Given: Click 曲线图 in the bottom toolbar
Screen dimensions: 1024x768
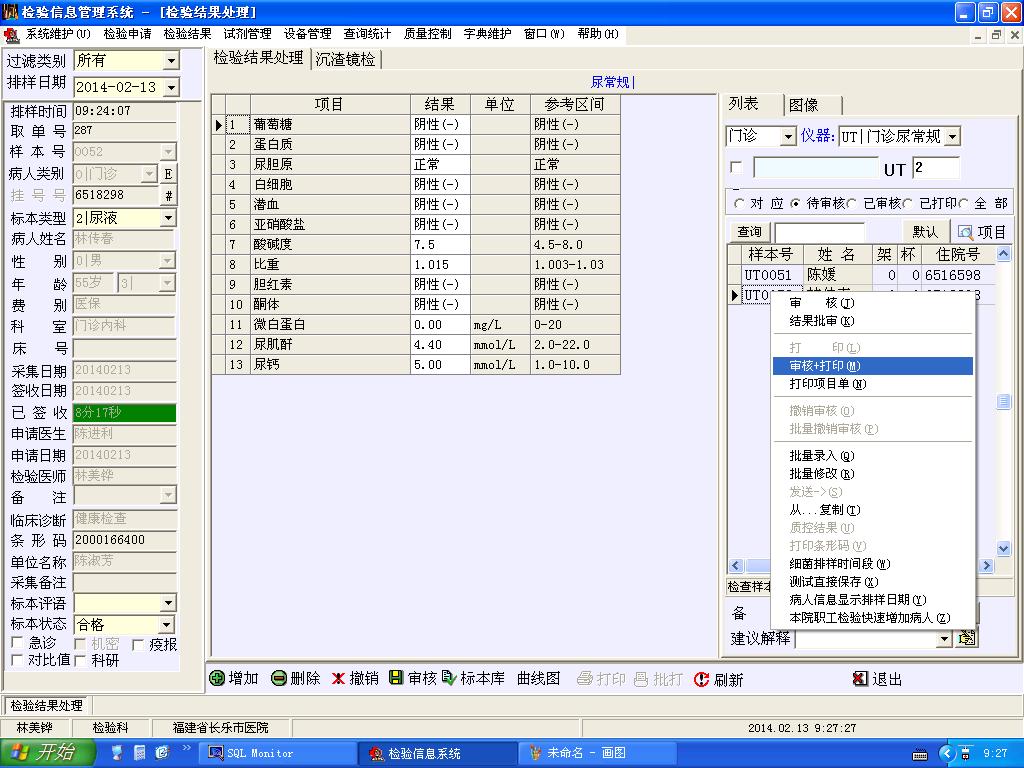Looking at the screenshot, I should coord(539,679).
